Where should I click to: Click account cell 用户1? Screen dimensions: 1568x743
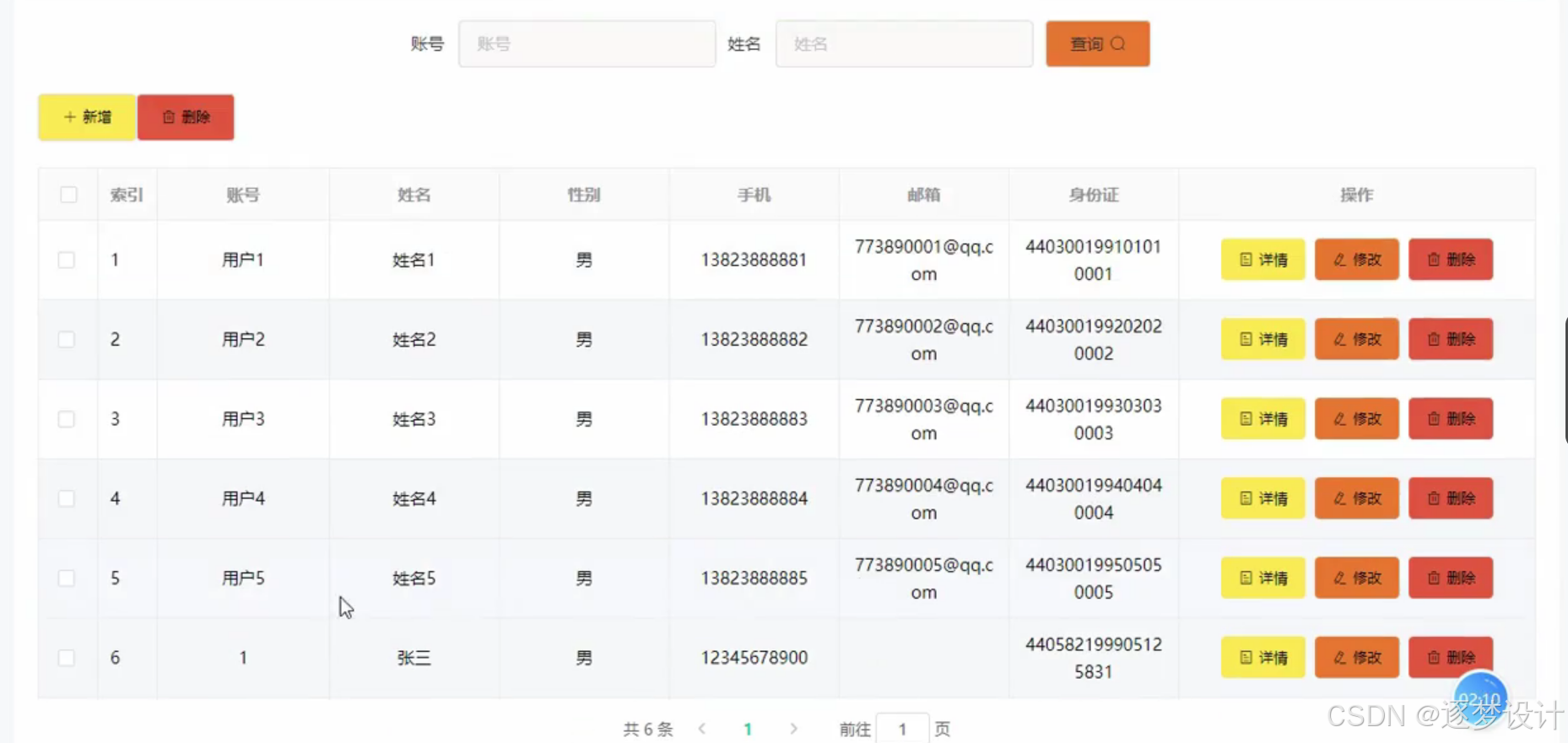[243, 260]
